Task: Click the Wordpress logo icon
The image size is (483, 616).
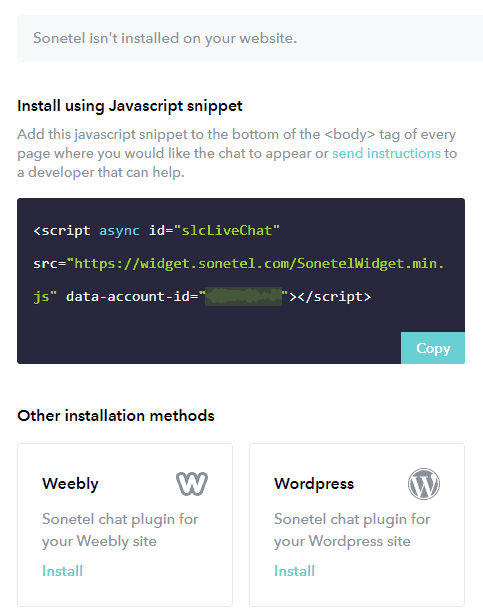Action: pos(424,484)
